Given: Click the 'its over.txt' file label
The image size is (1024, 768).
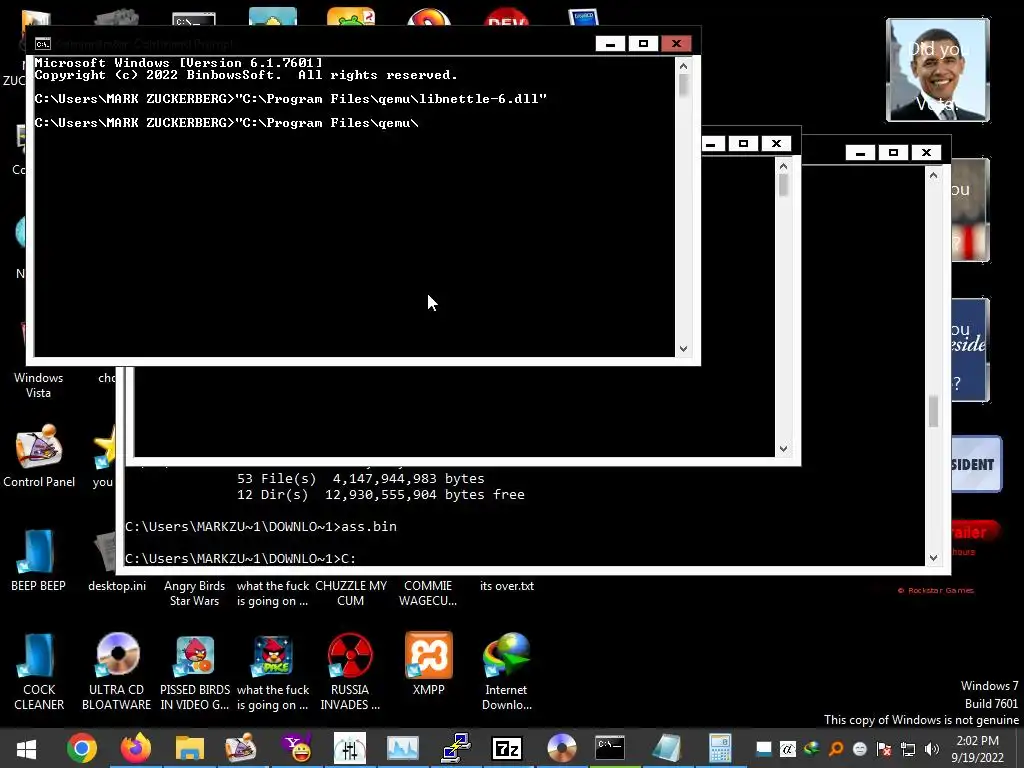Looking at the screenshot, I should tap(507, 586).
